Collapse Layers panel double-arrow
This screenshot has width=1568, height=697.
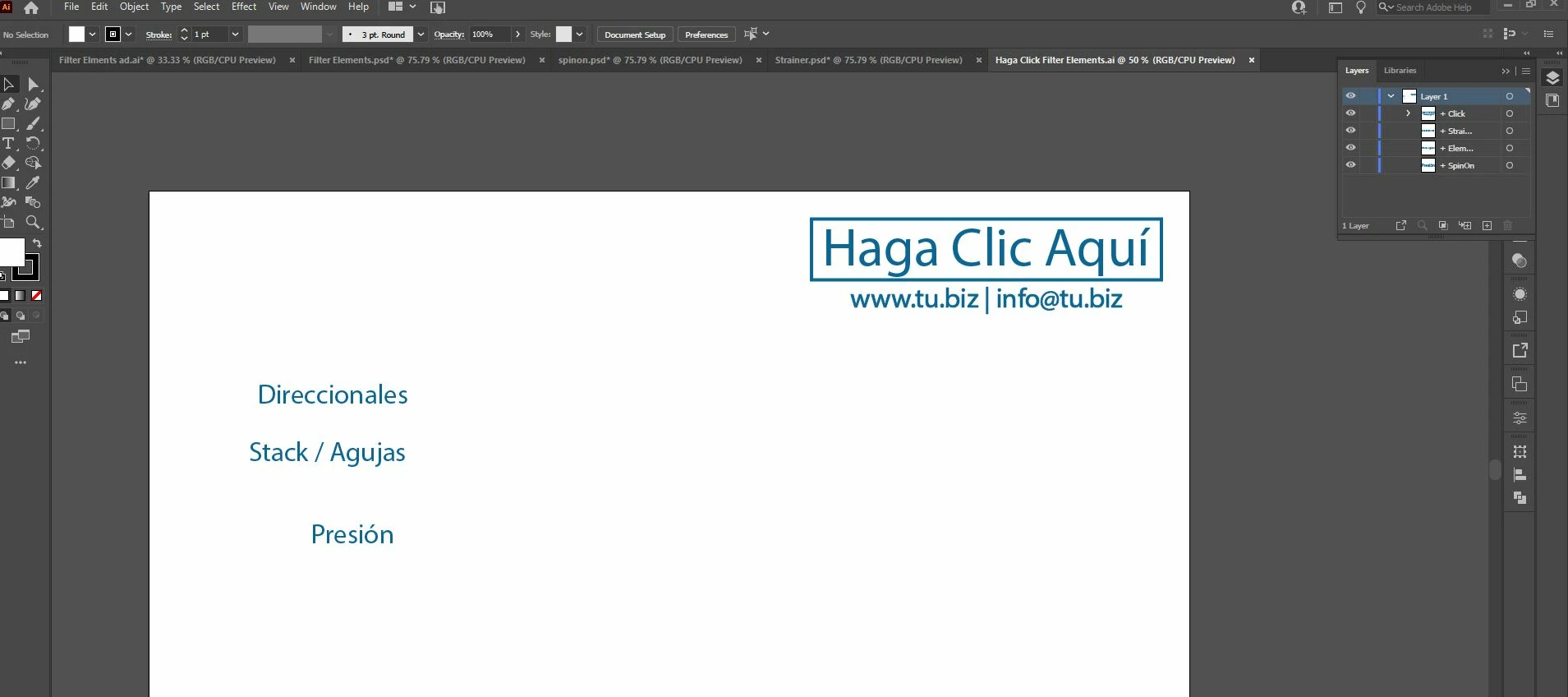pyautogui.click(x=1506, y=71)
